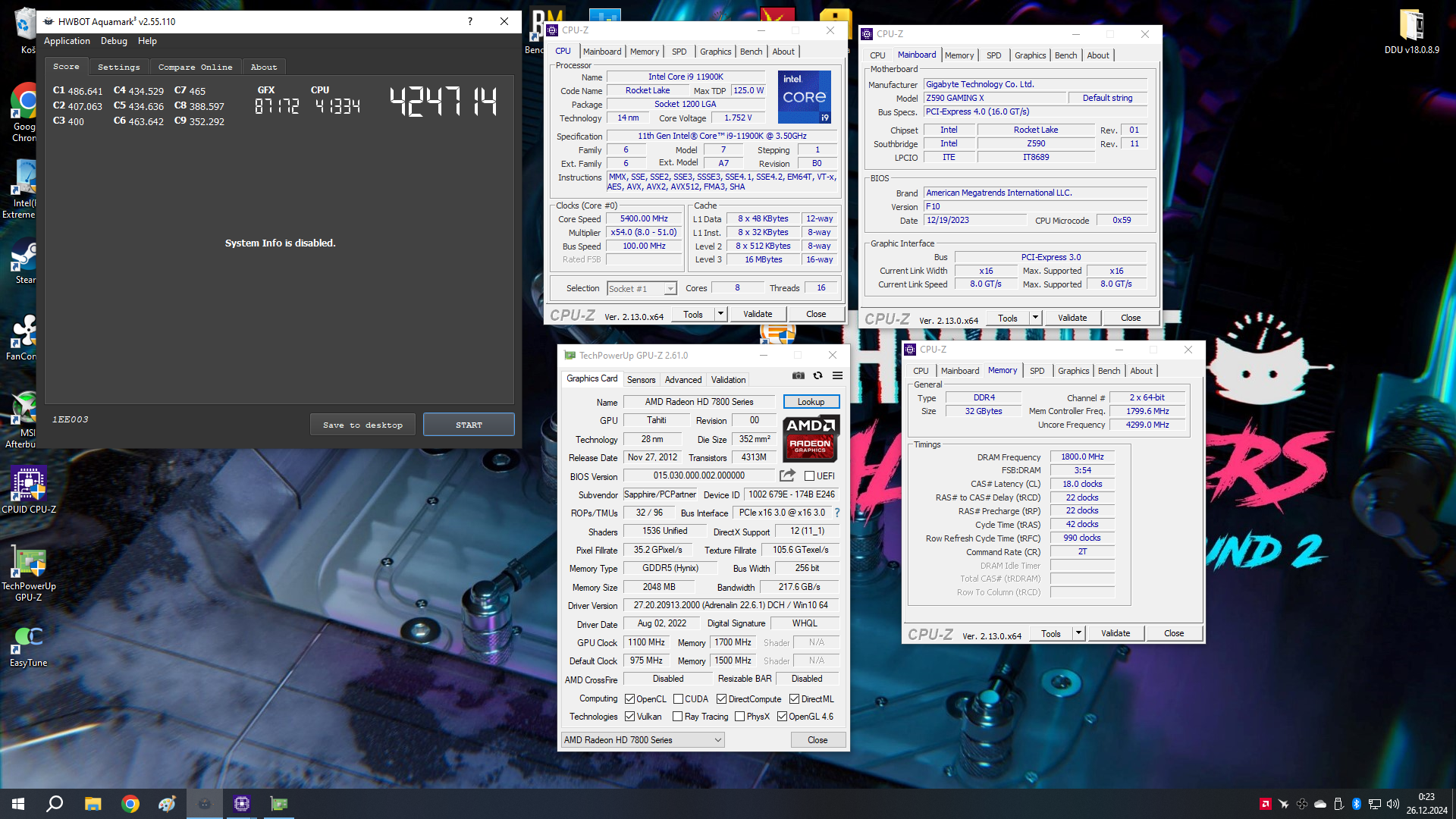Viewport: 1456px width, 819px height.
Task: Switch to Compare Online tab in Aquamark3
Action: pyautogui.click(x=195, y=67)
